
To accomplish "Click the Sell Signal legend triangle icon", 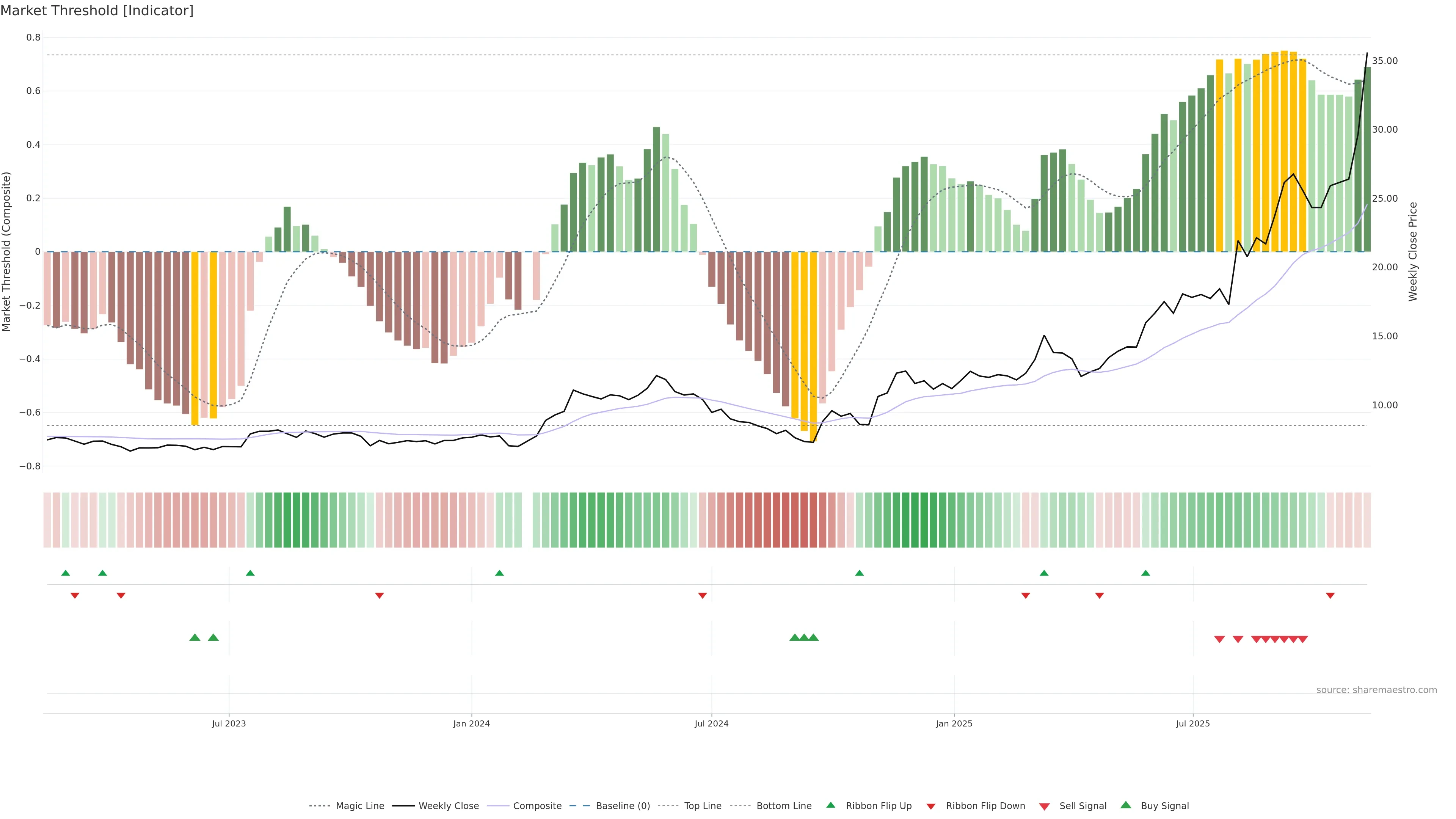I will tap(1044, 806).
